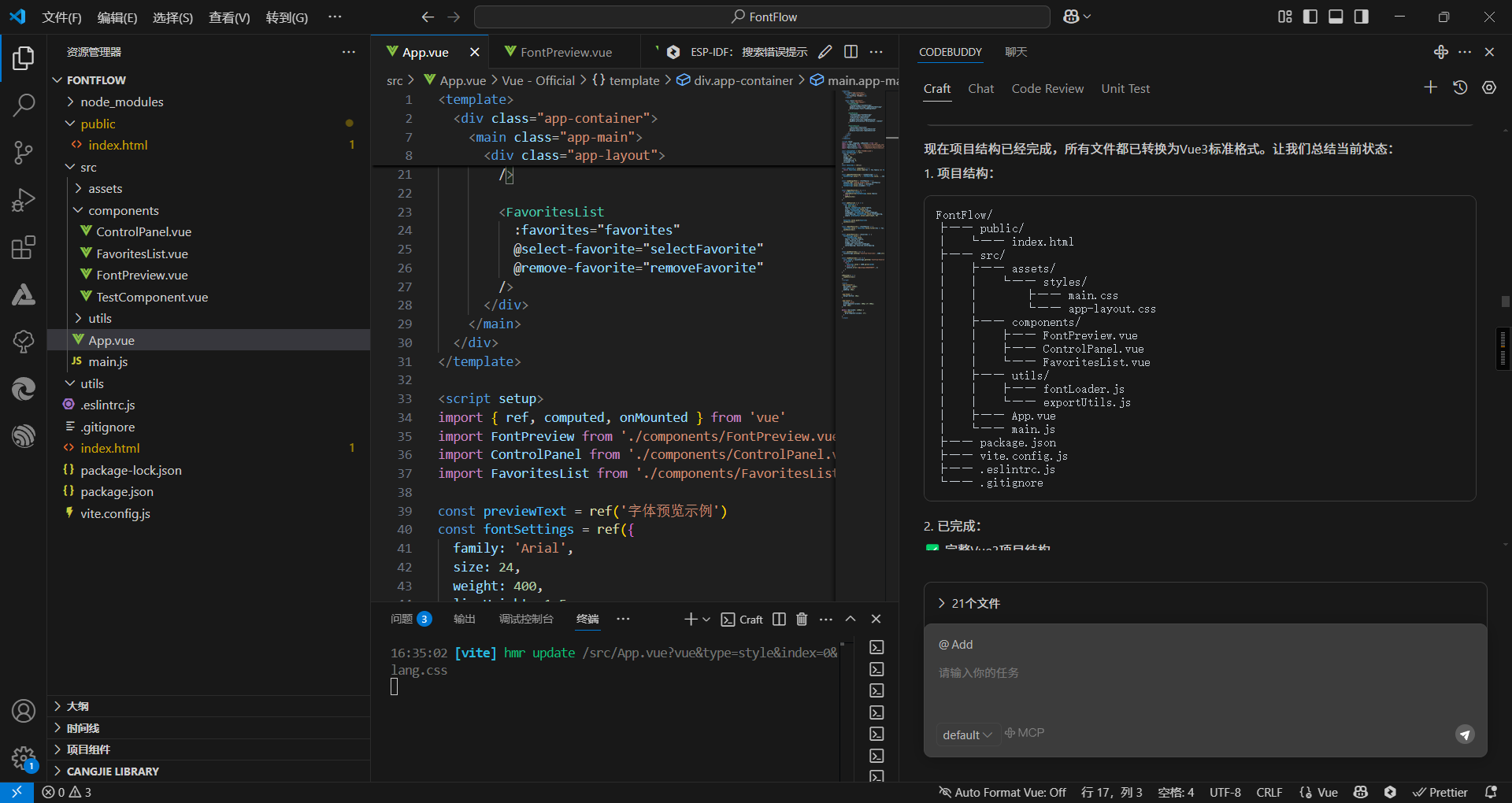Change the CRLF line ending setting
The width and height of the screenshot is (1512, 803).
1269,792
